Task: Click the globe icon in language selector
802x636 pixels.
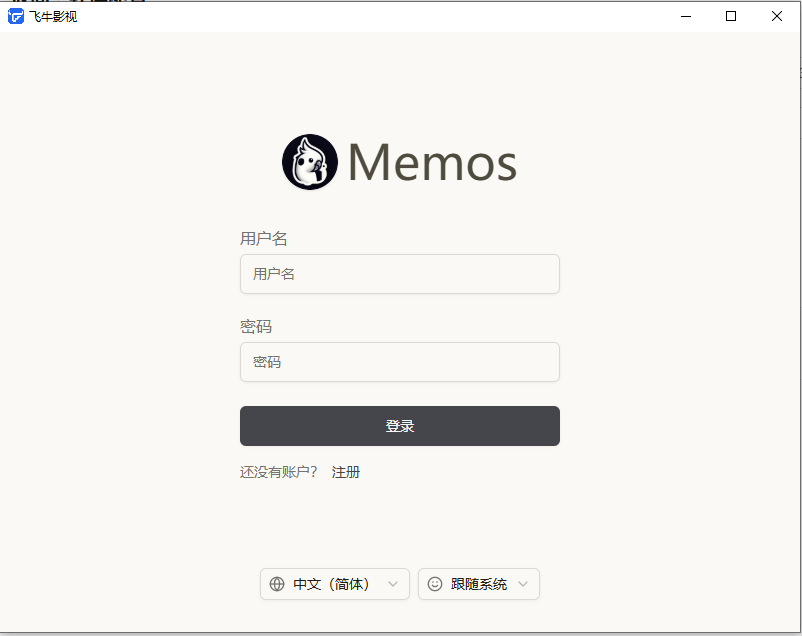Action: (277, 584)
